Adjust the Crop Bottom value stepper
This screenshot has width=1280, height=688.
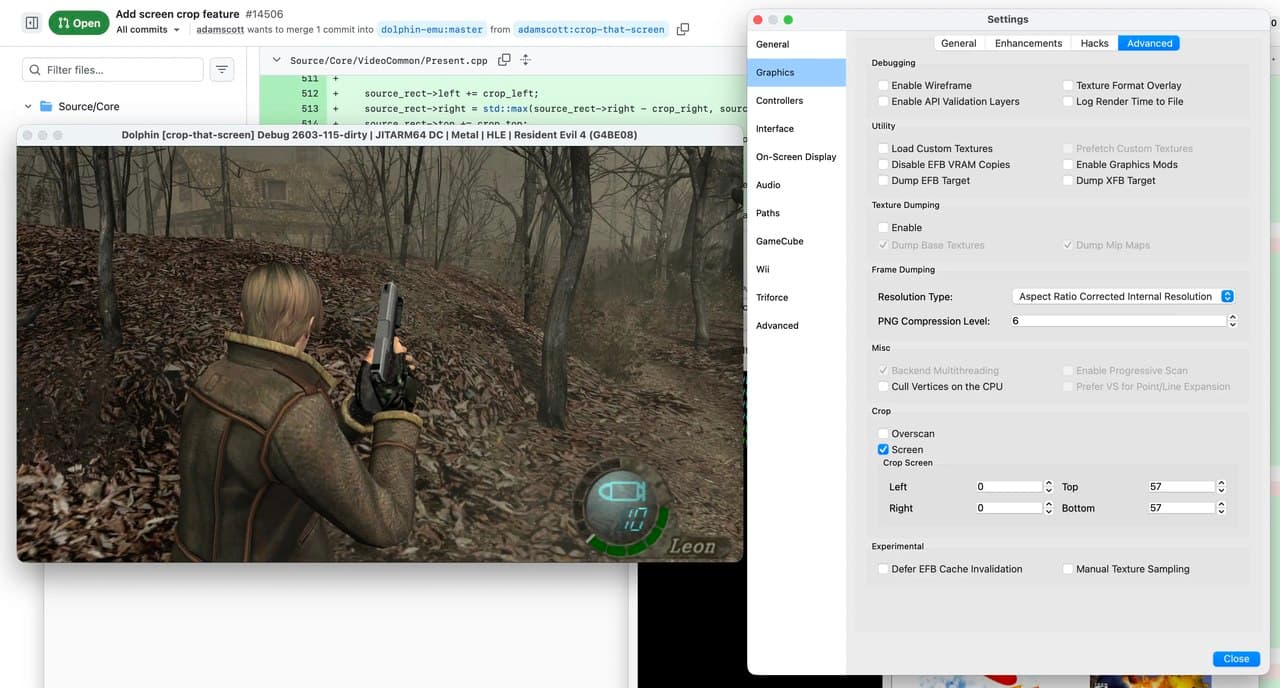click(1221, 508)
